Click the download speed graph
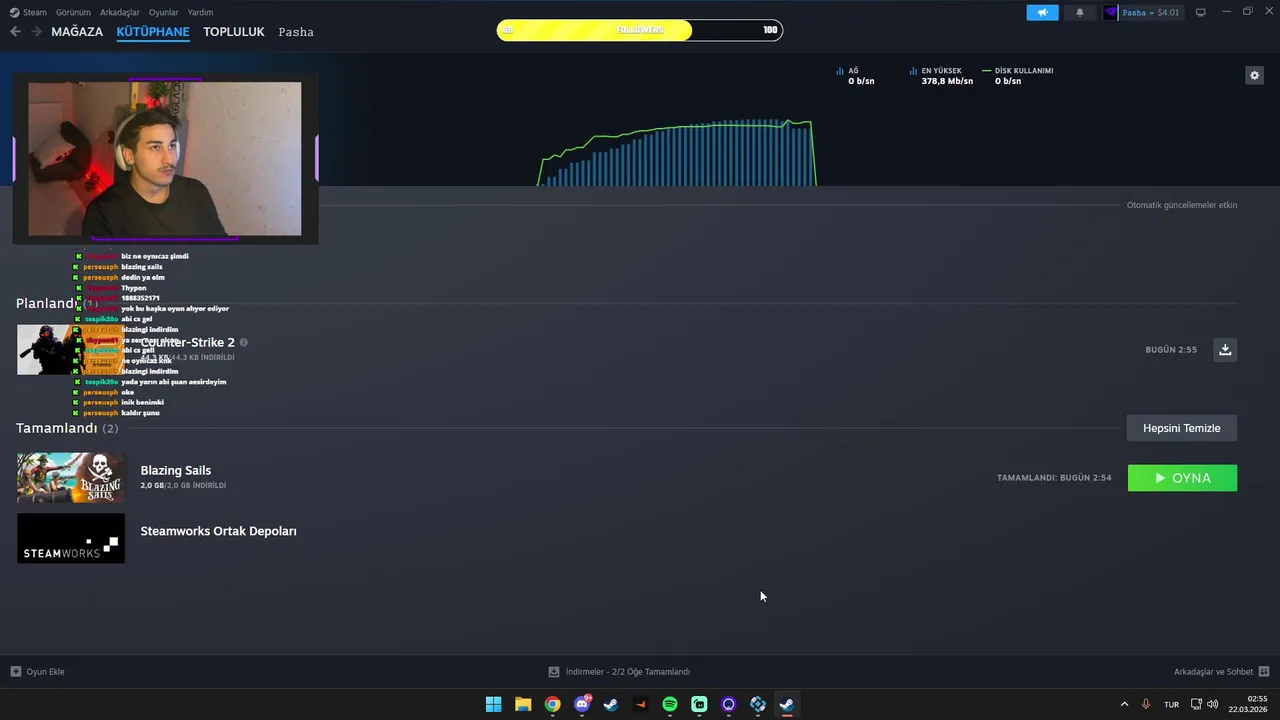 click(x=677, y=152)
